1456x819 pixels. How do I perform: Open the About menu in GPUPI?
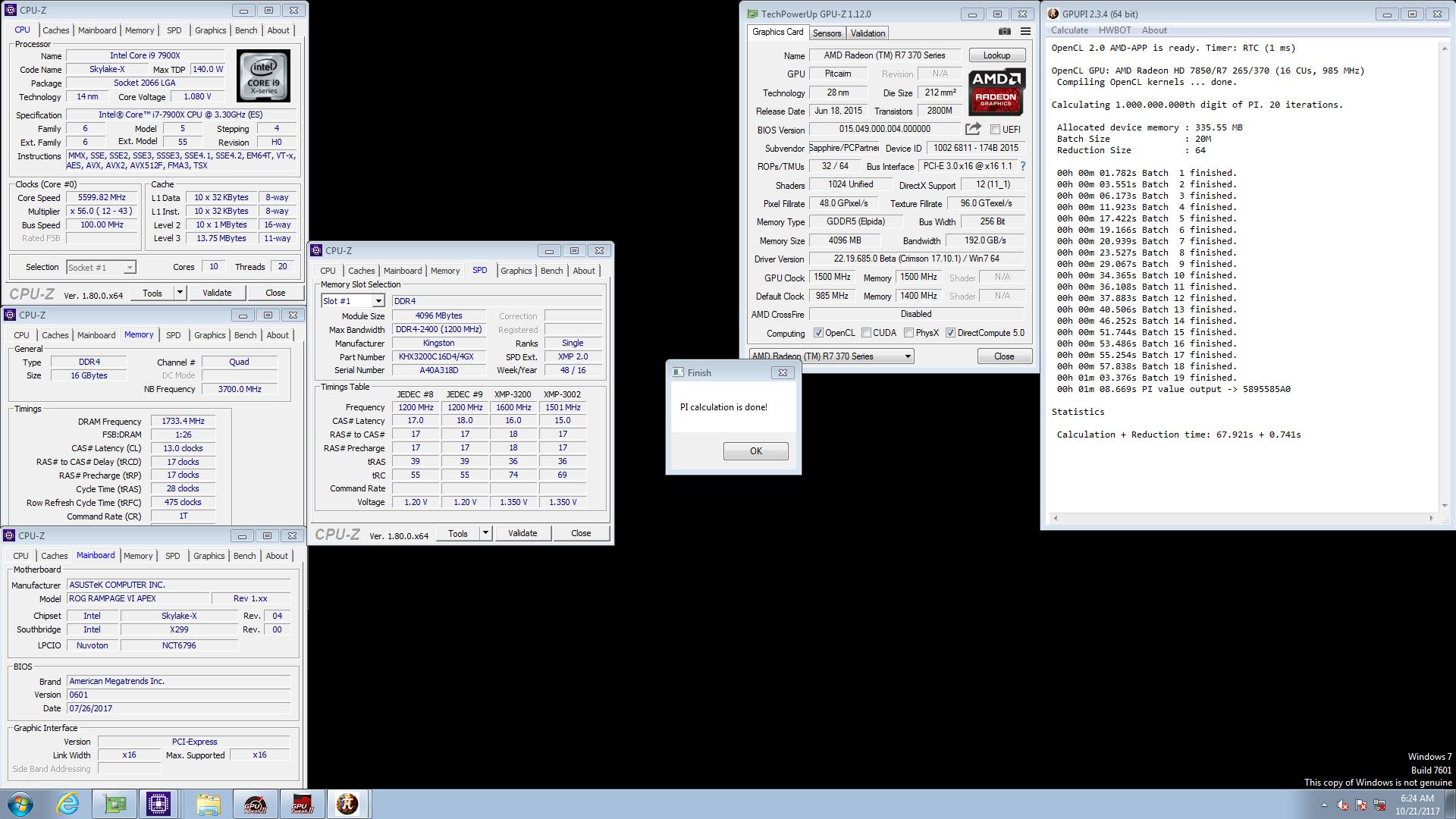(1154, 30)
